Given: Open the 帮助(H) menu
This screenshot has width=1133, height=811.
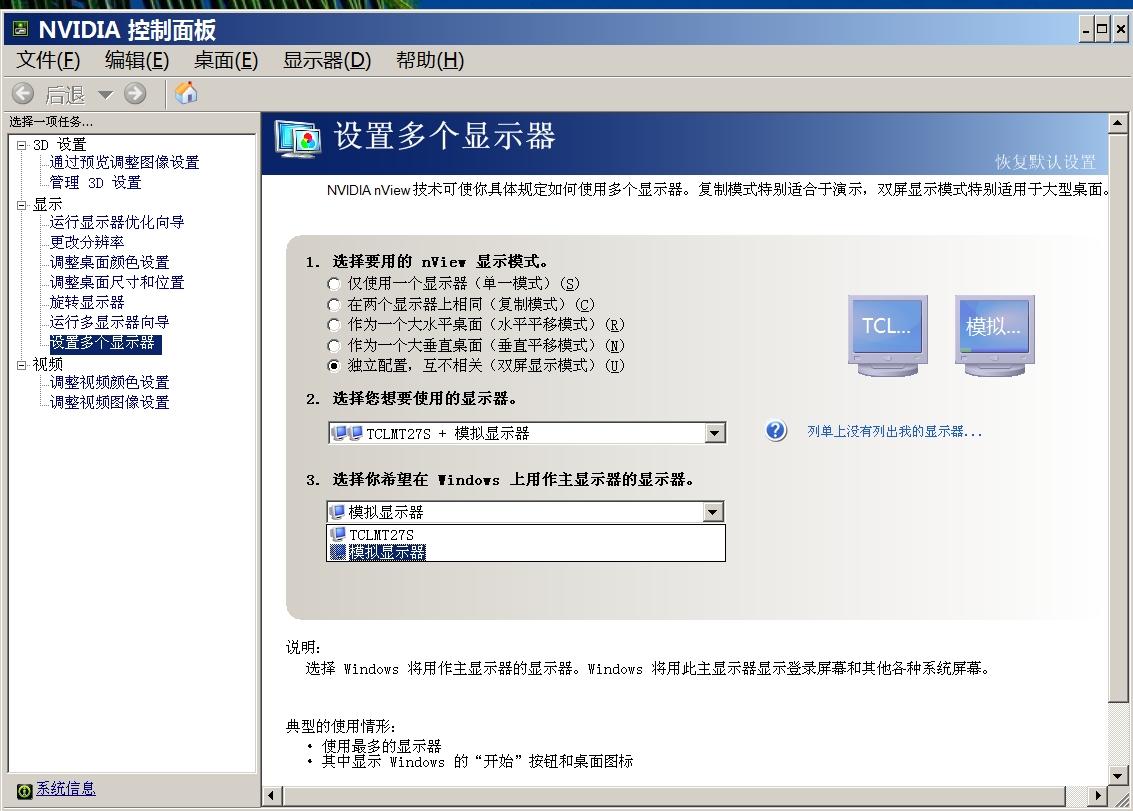Looking at the screenshot, I should 430,60.
